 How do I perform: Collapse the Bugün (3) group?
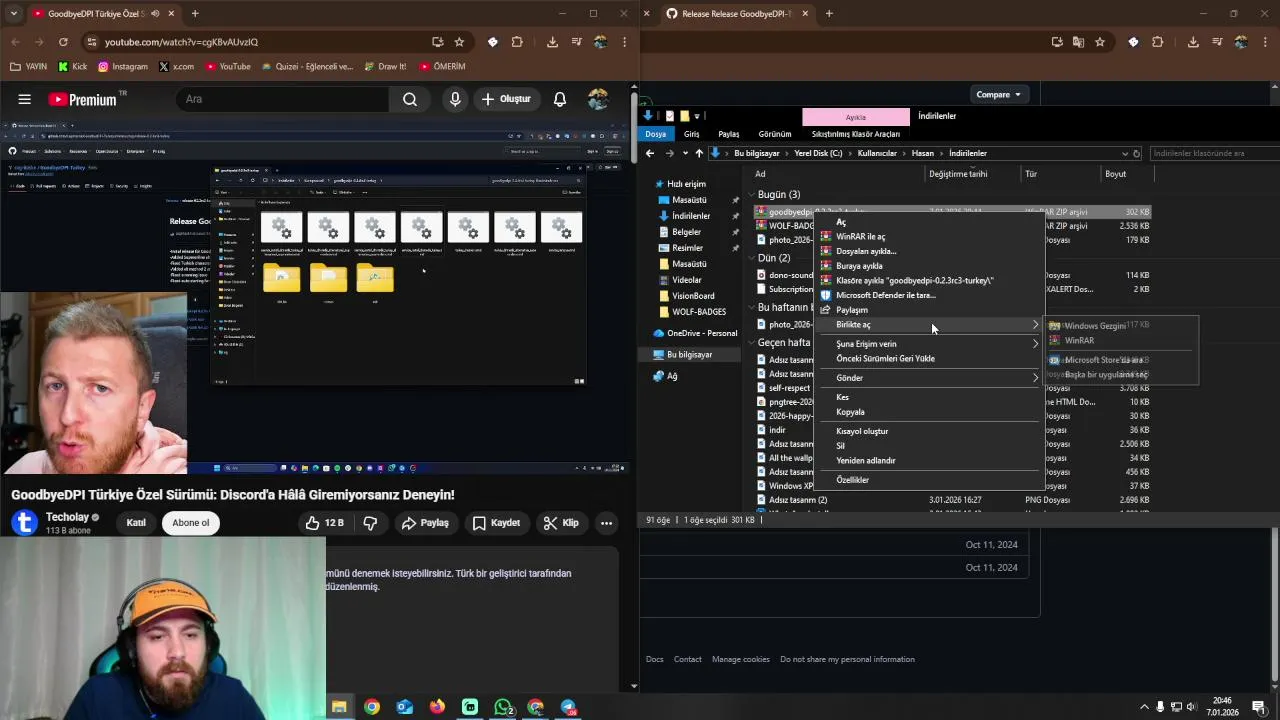[x=751, y=195]
